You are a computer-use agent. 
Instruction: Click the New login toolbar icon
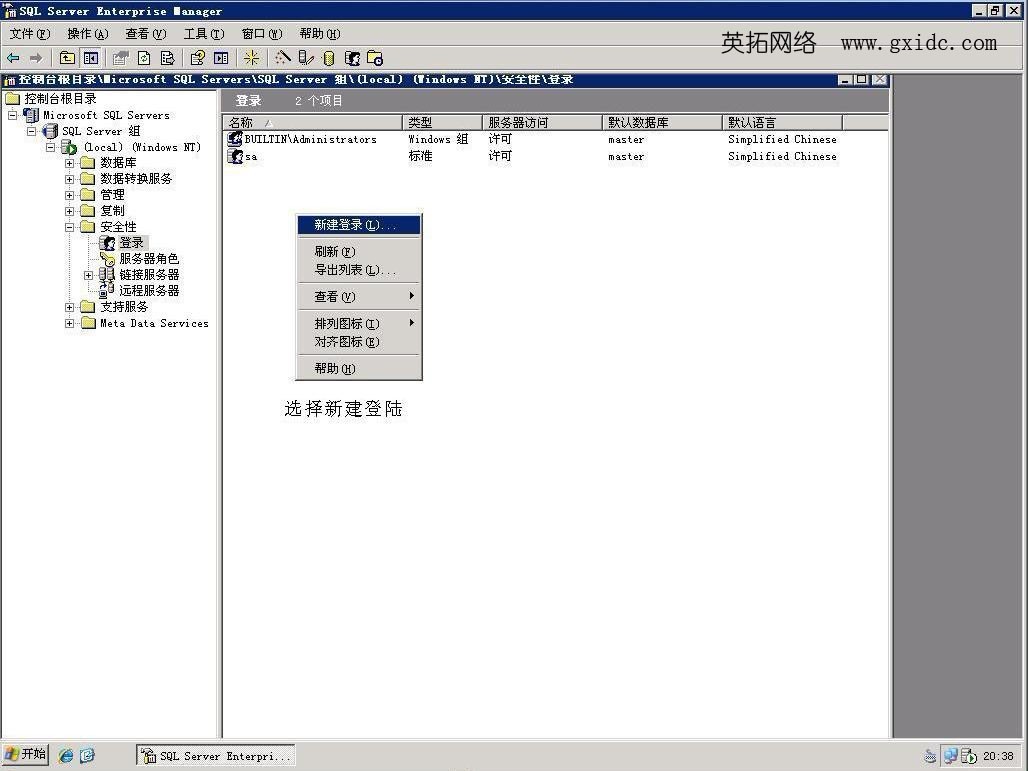pos(352,58)
